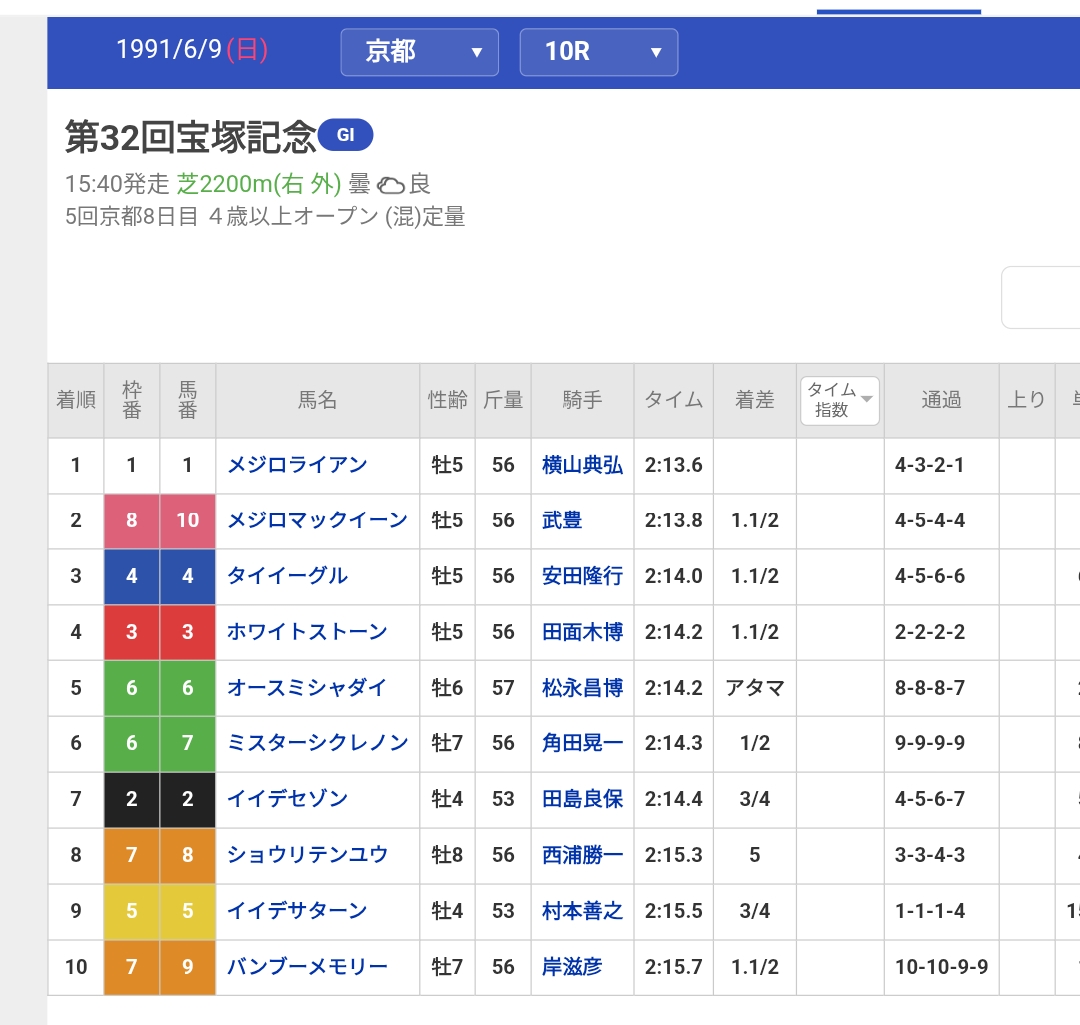This screenshot has height=1025, width=1080.
Task: Click the yellow frame 5 color cell
Action: (132, 911)
